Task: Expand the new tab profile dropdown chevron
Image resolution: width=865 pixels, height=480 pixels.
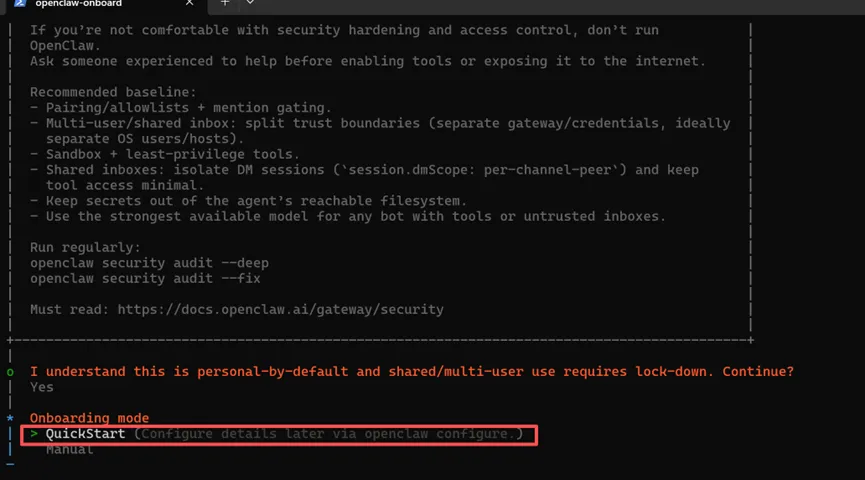Action: tap(250, 3)
